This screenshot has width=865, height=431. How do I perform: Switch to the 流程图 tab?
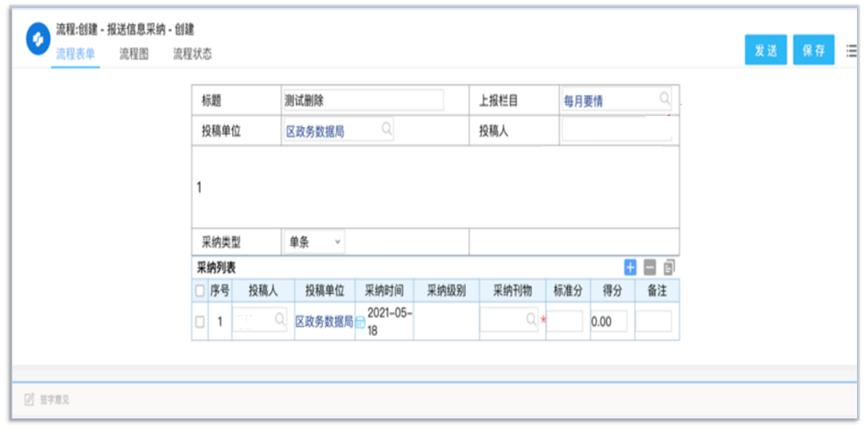pyautogui.click(x=134, y=54)
